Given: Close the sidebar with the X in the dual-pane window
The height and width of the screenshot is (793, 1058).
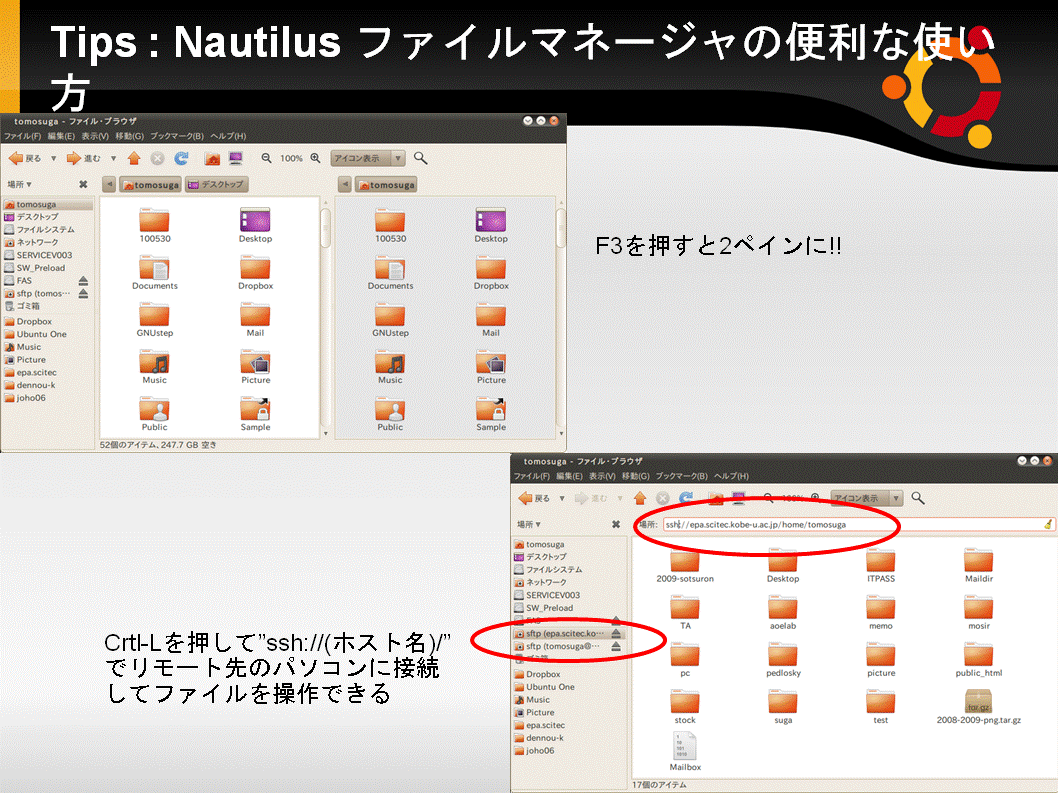Looking at the screenshot, I should pyautogui.click(x=83, y=184).
